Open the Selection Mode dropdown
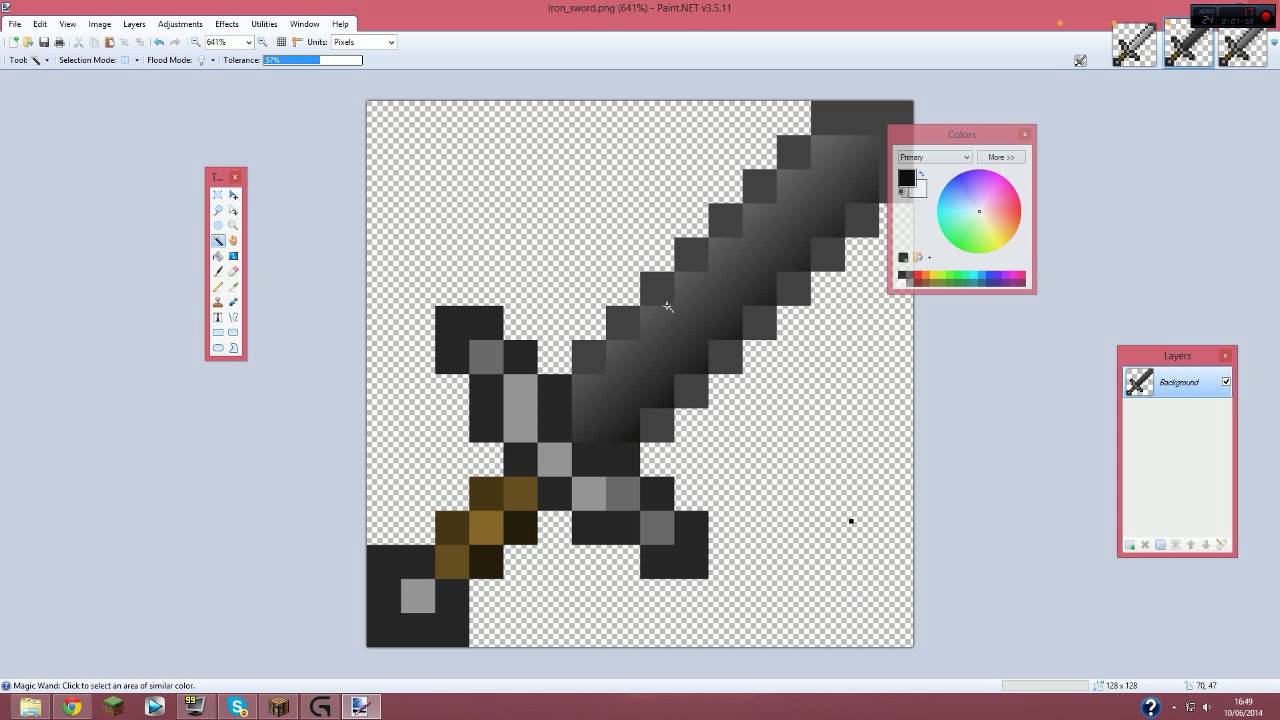1280x720 pixels. (x=136, y=60)
